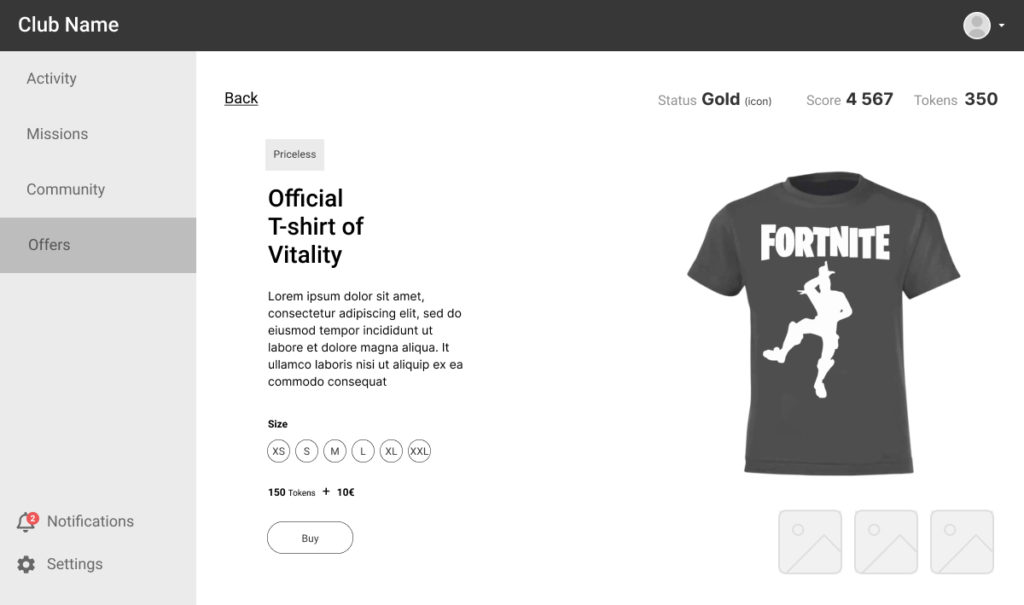The height and width of the screenshot is (605, 1024).
Task: Choose the XXL size circle
Action: pos(419,451)
